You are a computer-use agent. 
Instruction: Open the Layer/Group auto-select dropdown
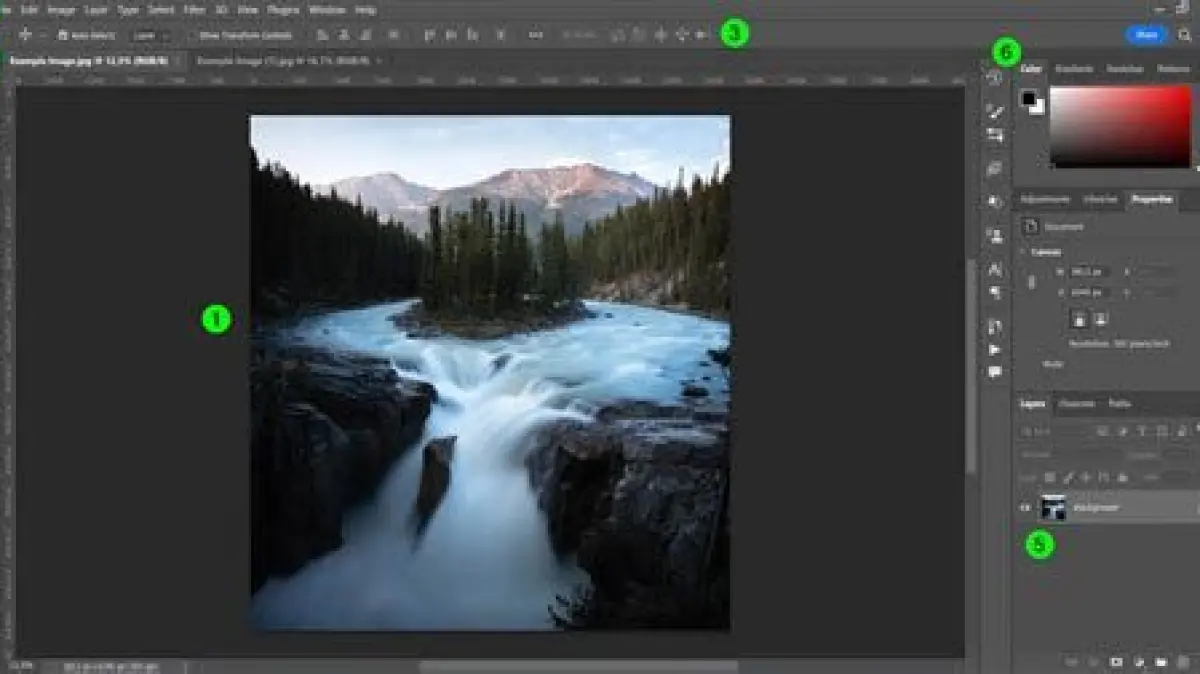pyautogui.click(x=151, y=35)
